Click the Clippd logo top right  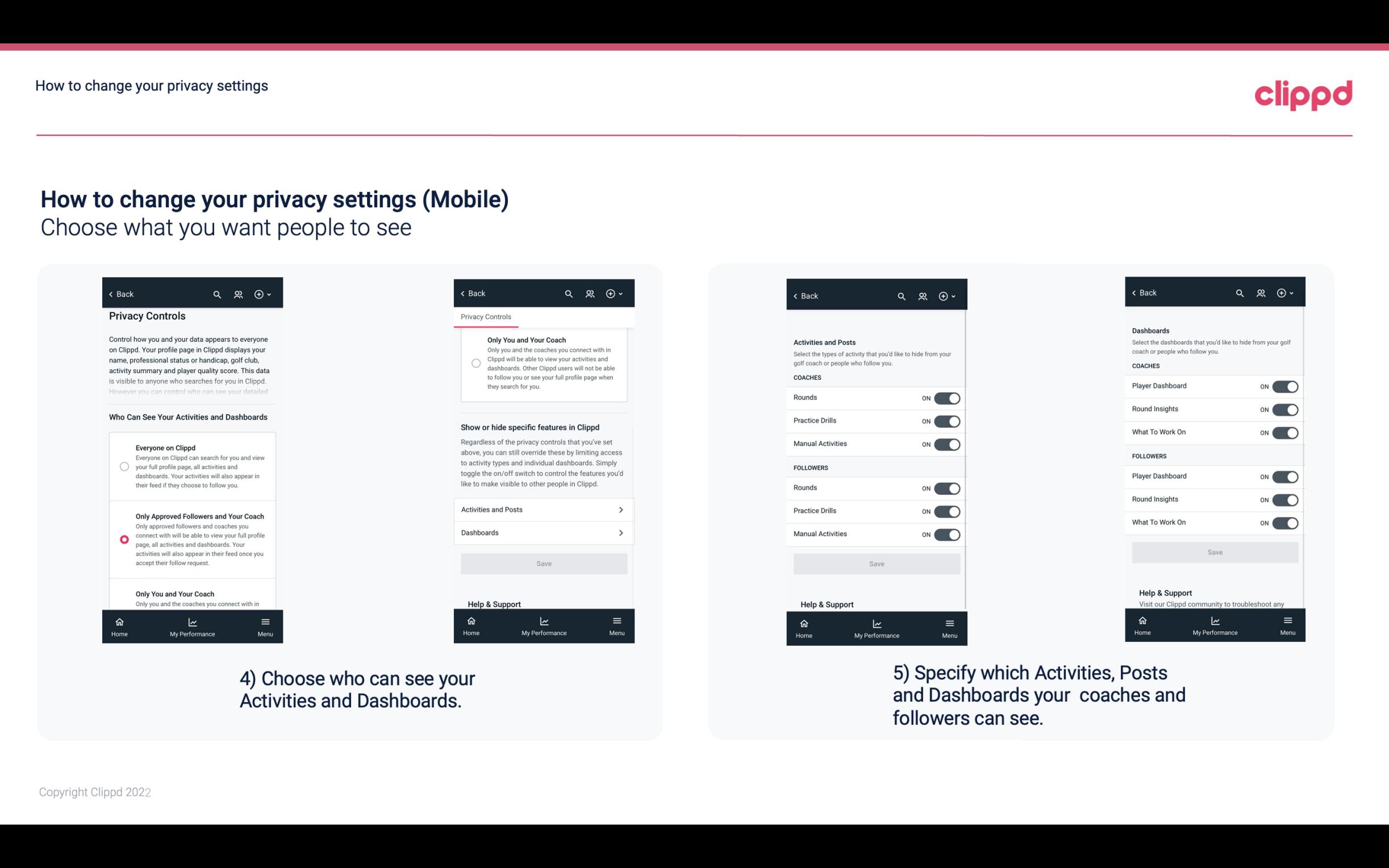[1303, 94]
